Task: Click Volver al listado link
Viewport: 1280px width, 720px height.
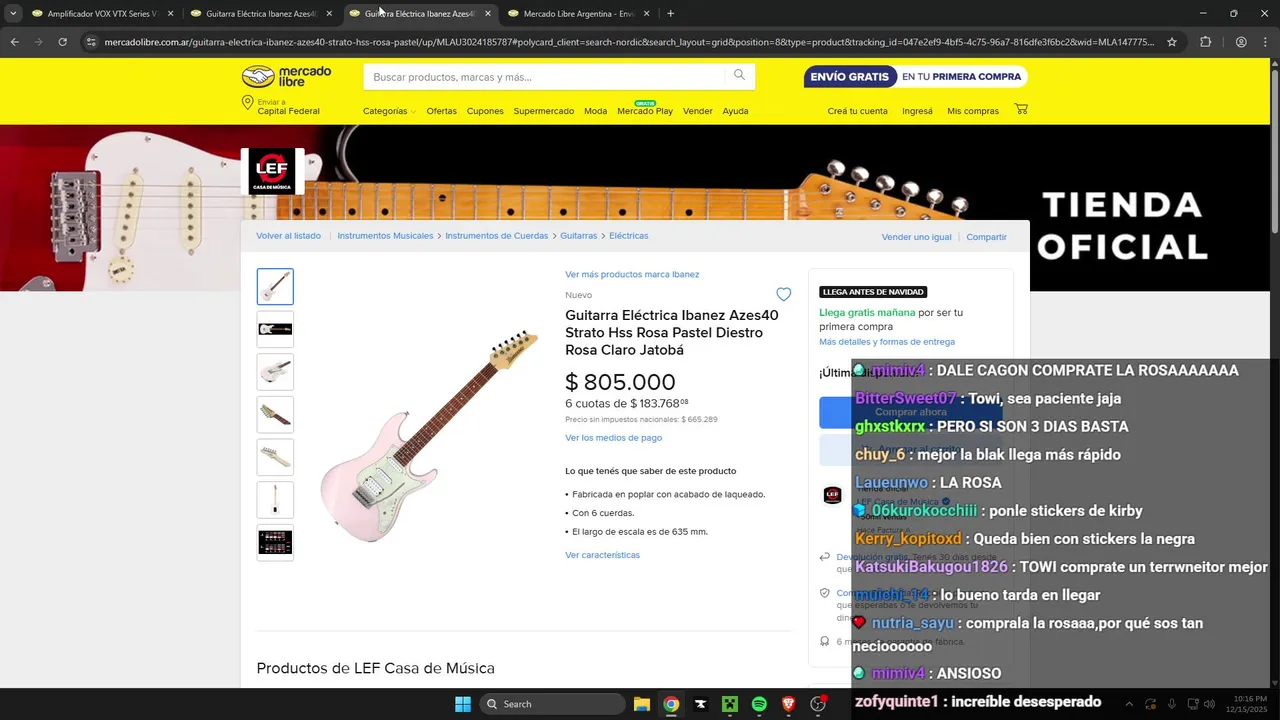Action: [288, 236]
